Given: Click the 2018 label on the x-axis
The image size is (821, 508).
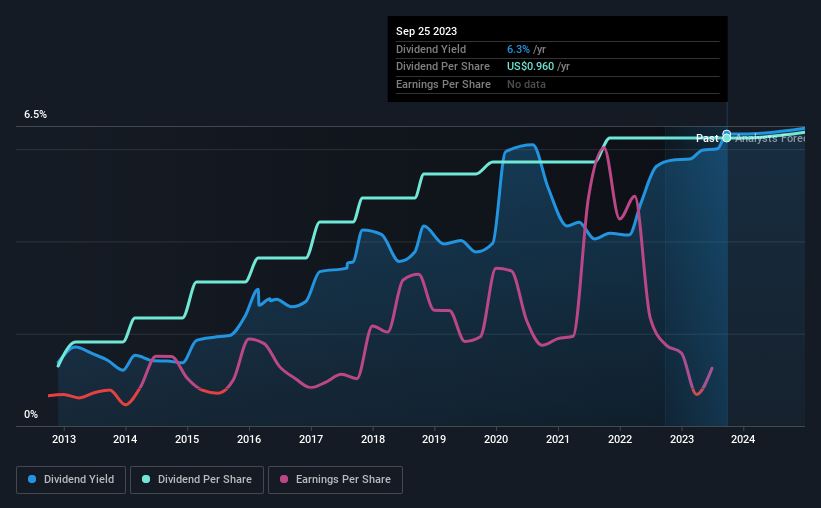Looking at the screenshot, I should tap(373, 439).
